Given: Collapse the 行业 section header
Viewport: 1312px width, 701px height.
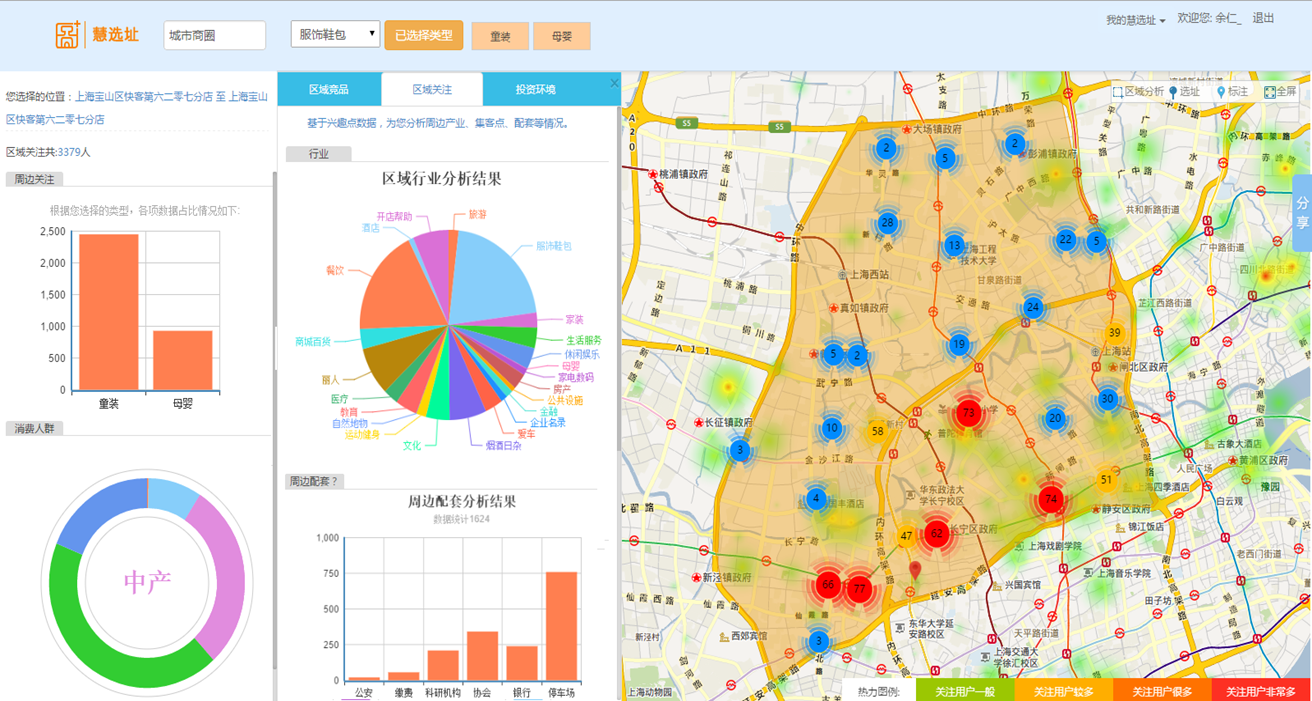Looking at the screenshot, I should [320, 154].
